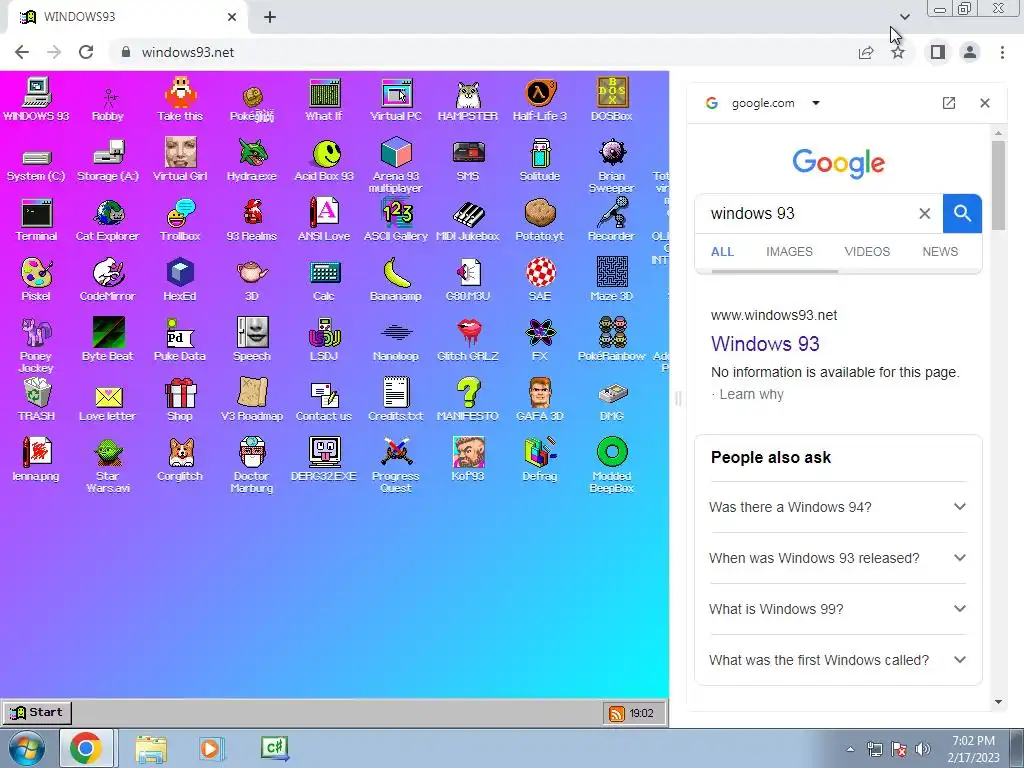This screenshot has height=768, width=1024.
Task: Open the Virtual PC icon
Action: click(396, 99)
